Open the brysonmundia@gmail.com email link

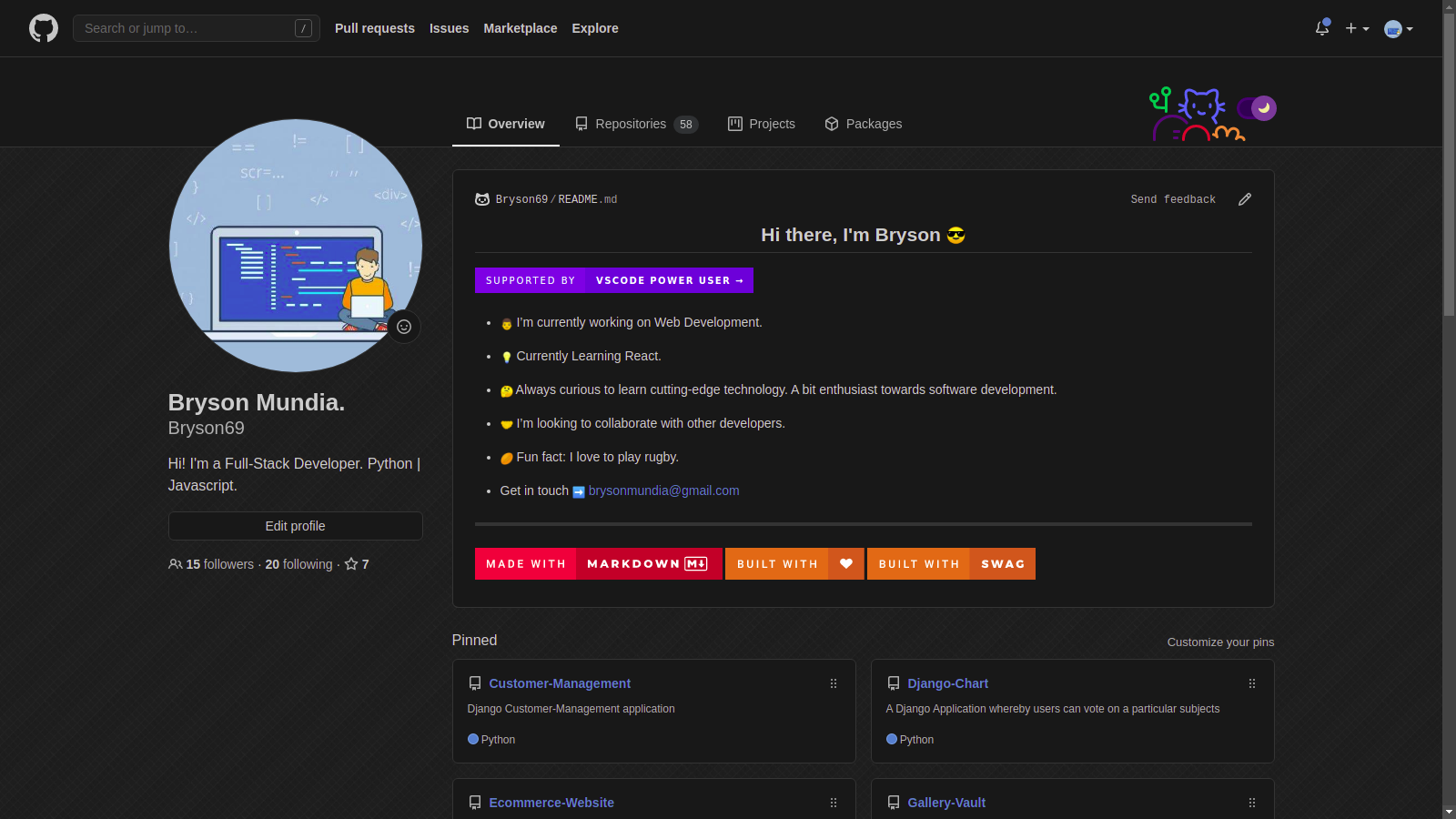click(x=664, y=490)
